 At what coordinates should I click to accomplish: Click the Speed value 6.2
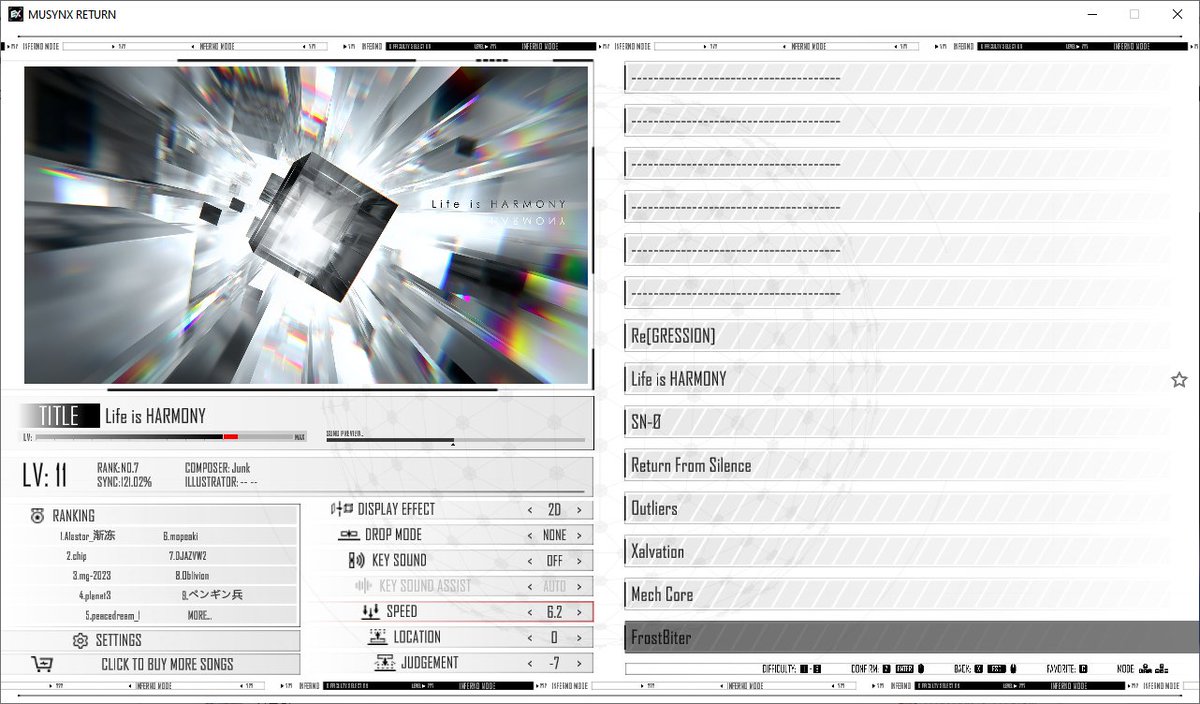point(554,612)
